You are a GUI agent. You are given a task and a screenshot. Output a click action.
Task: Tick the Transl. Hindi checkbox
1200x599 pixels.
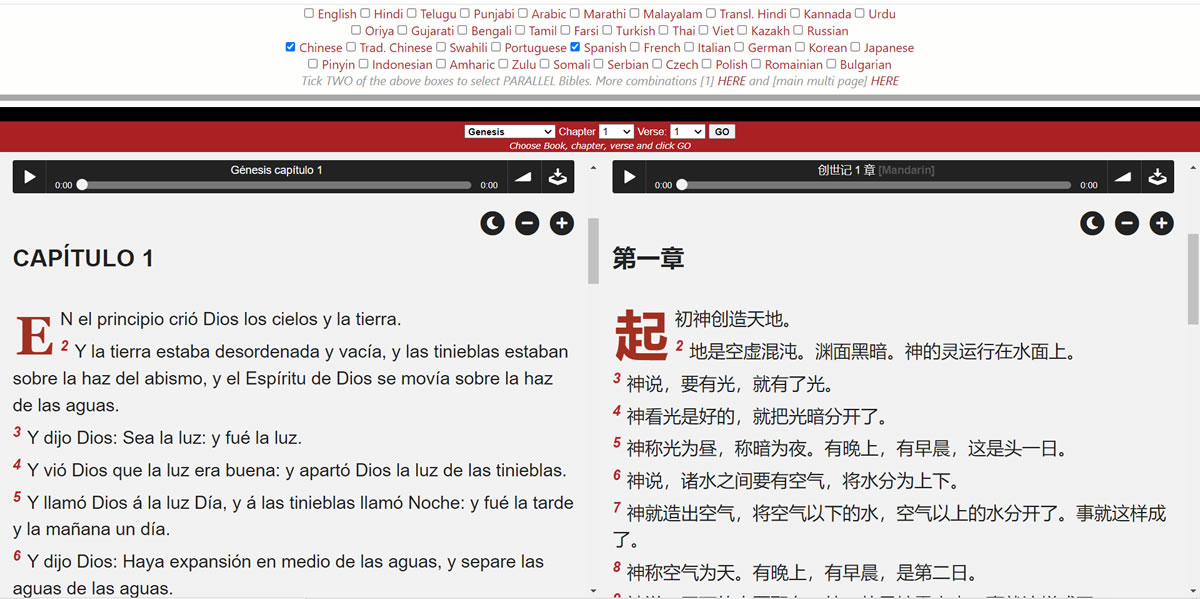point(711,14)
